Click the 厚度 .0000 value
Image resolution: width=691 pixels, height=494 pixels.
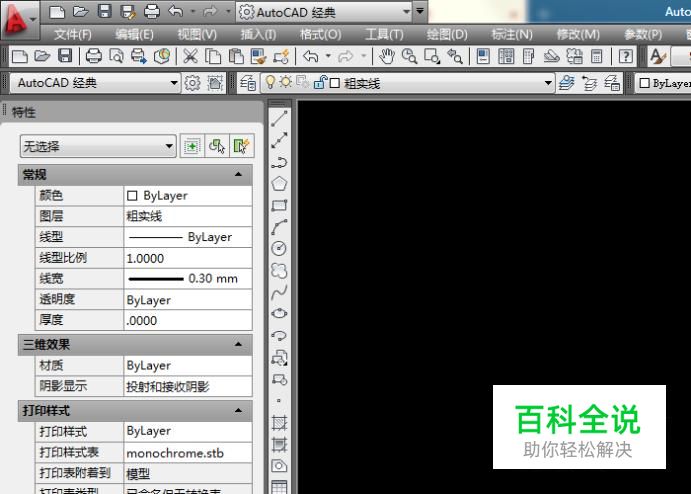pos(188,320)
